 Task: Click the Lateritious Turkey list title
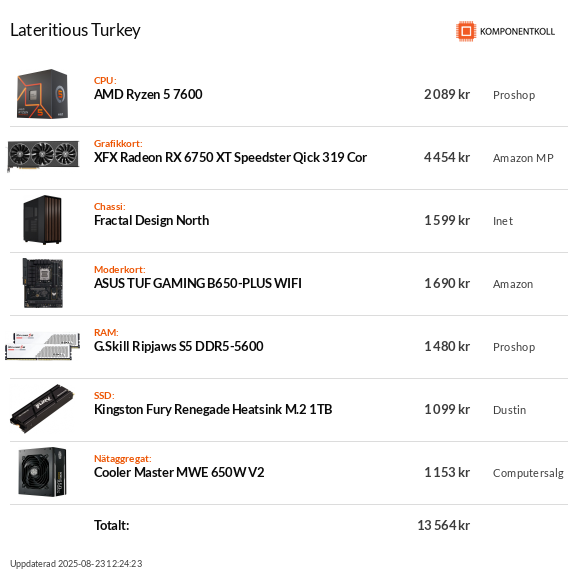point(75,30)
